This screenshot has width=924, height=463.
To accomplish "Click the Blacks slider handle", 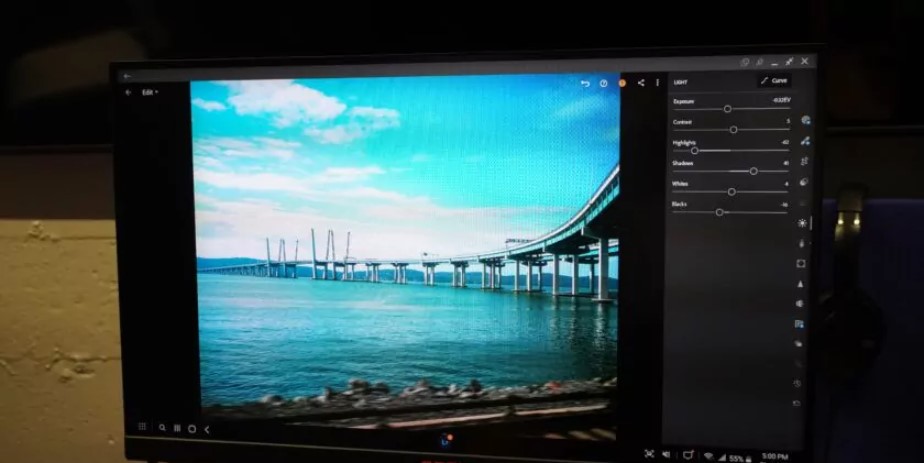I will click(720, 213).
